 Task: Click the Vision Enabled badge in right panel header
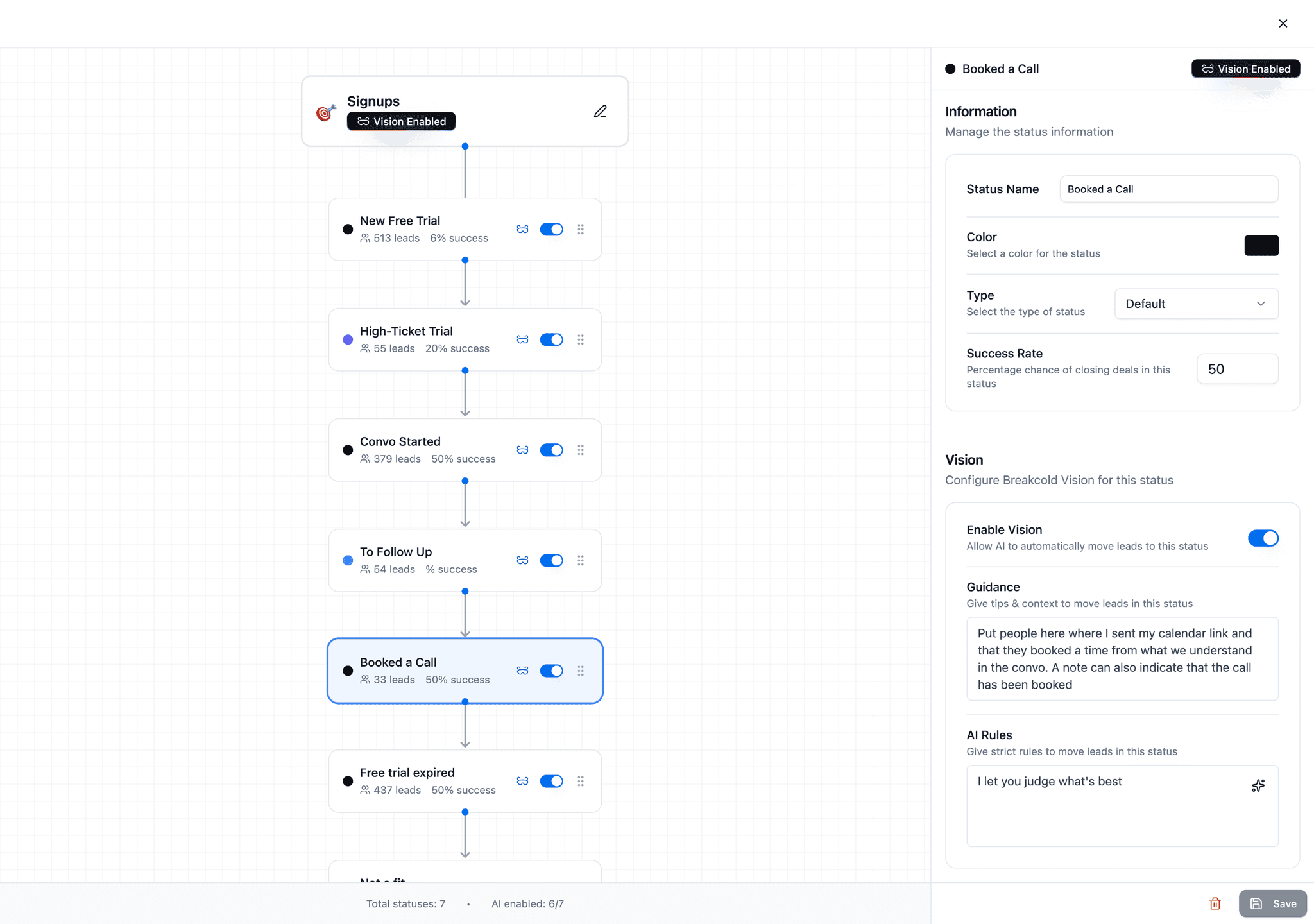(1245, 69)
